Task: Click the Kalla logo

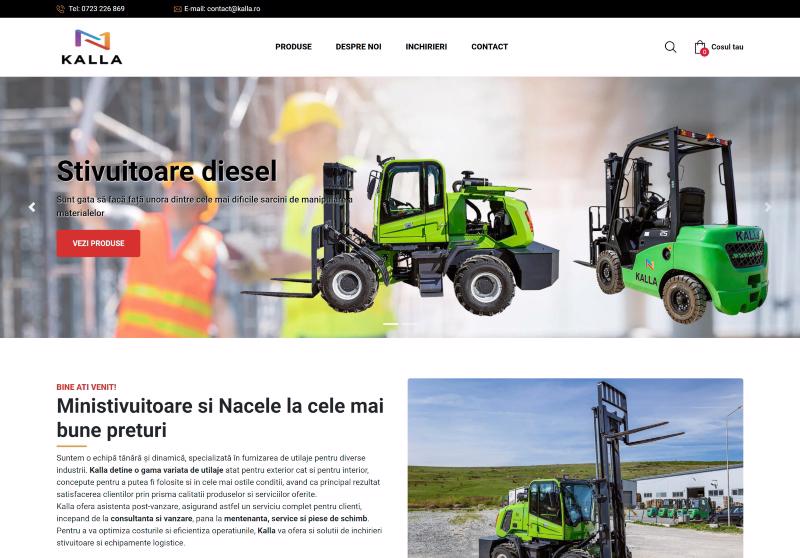Action: tap(92, 47)
